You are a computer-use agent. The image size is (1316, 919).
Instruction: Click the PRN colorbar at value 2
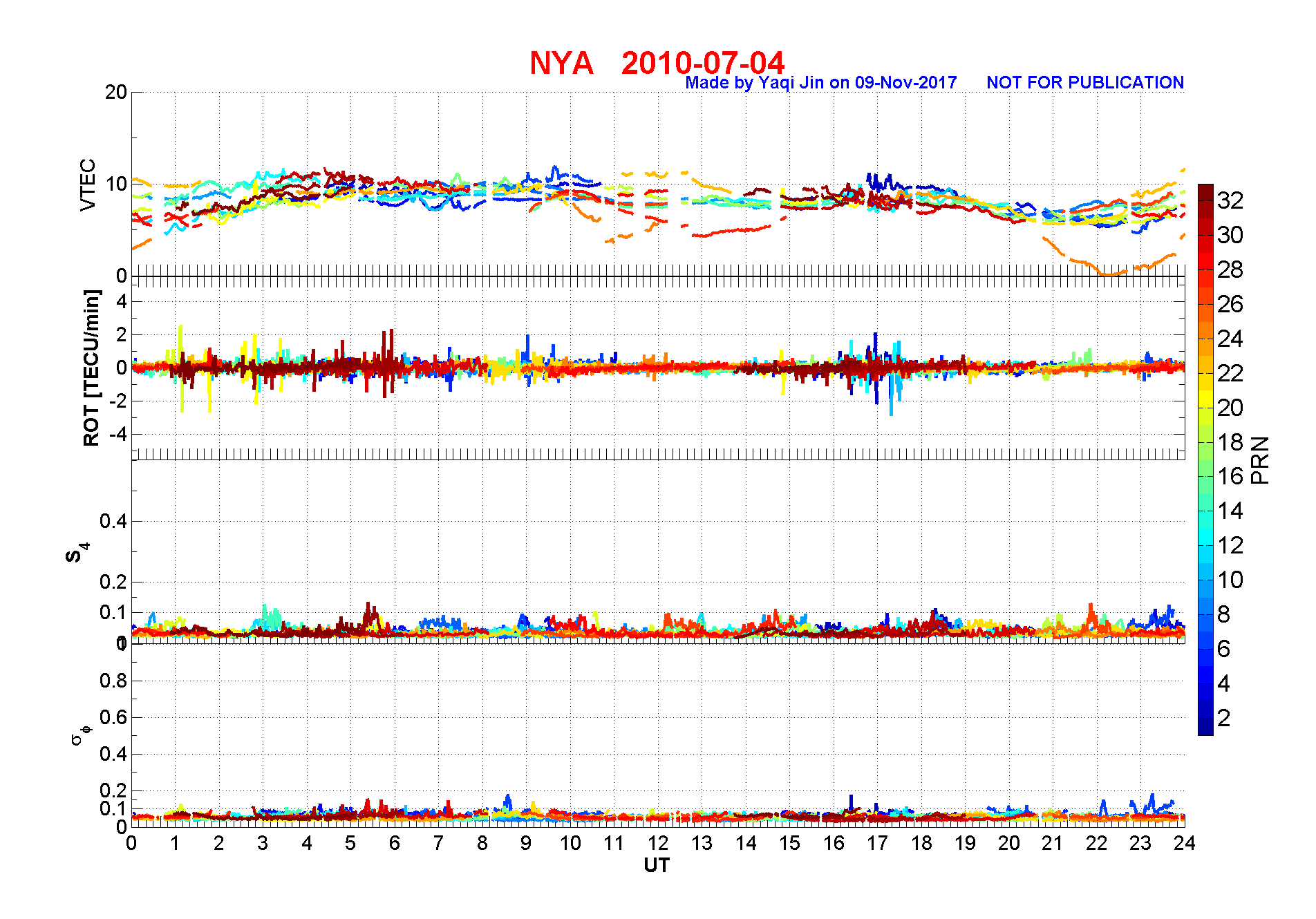coord(1205,718)
